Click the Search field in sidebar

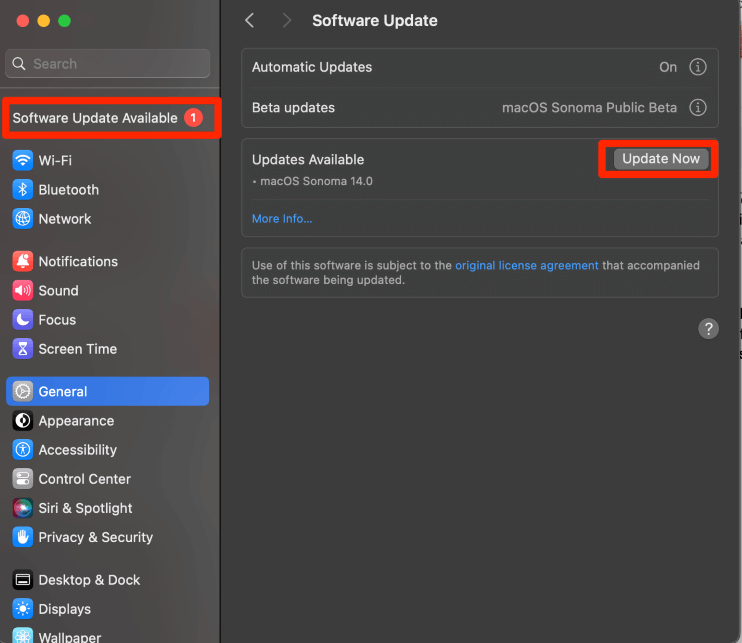pos(108,64)
